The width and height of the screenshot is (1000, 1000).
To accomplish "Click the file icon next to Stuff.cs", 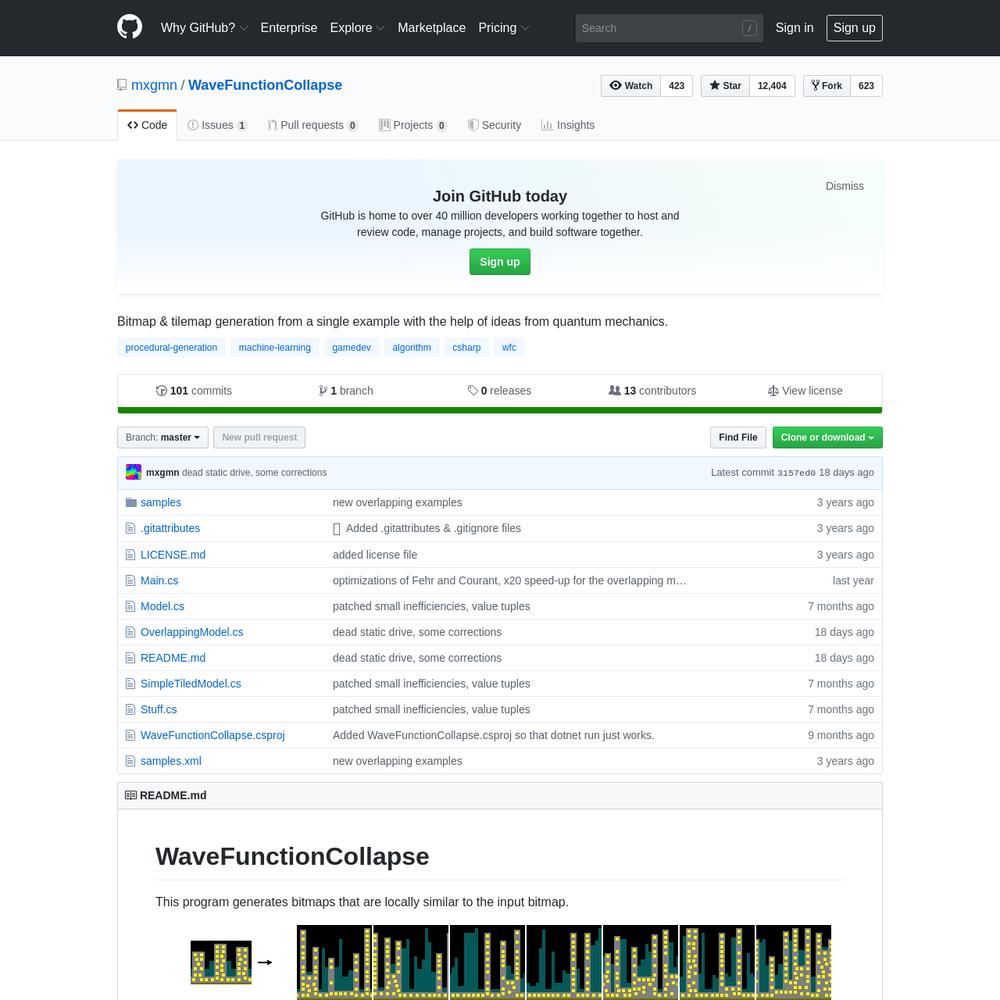I will [x=131, y=709].
